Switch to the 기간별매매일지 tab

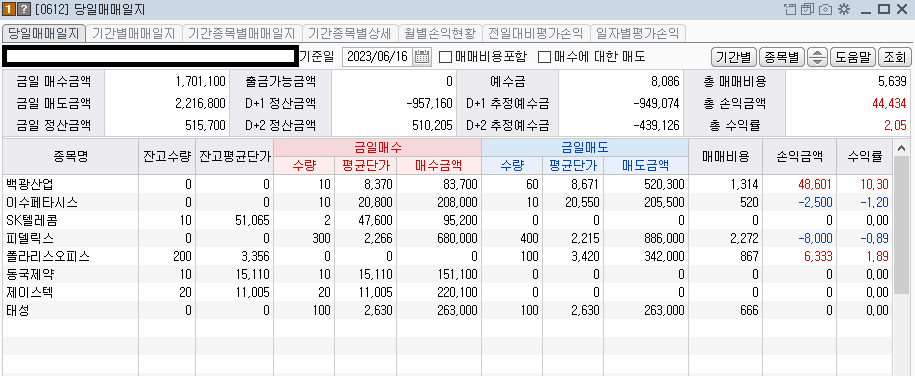[x=134, y=33]
